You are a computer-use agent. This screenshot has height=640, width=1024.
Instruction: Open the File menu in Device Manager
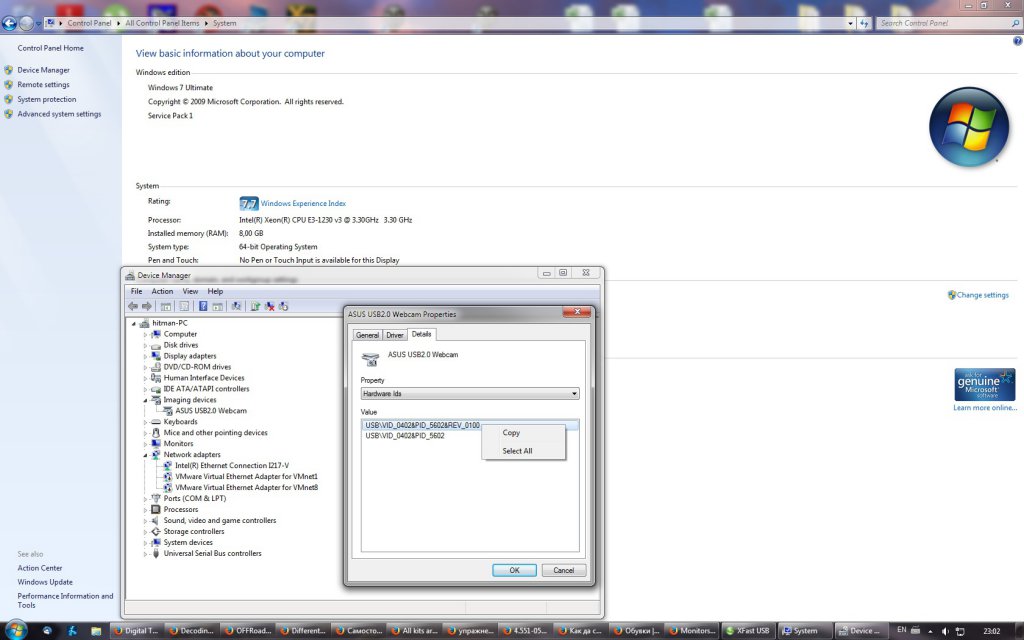[x=136, y=291]
